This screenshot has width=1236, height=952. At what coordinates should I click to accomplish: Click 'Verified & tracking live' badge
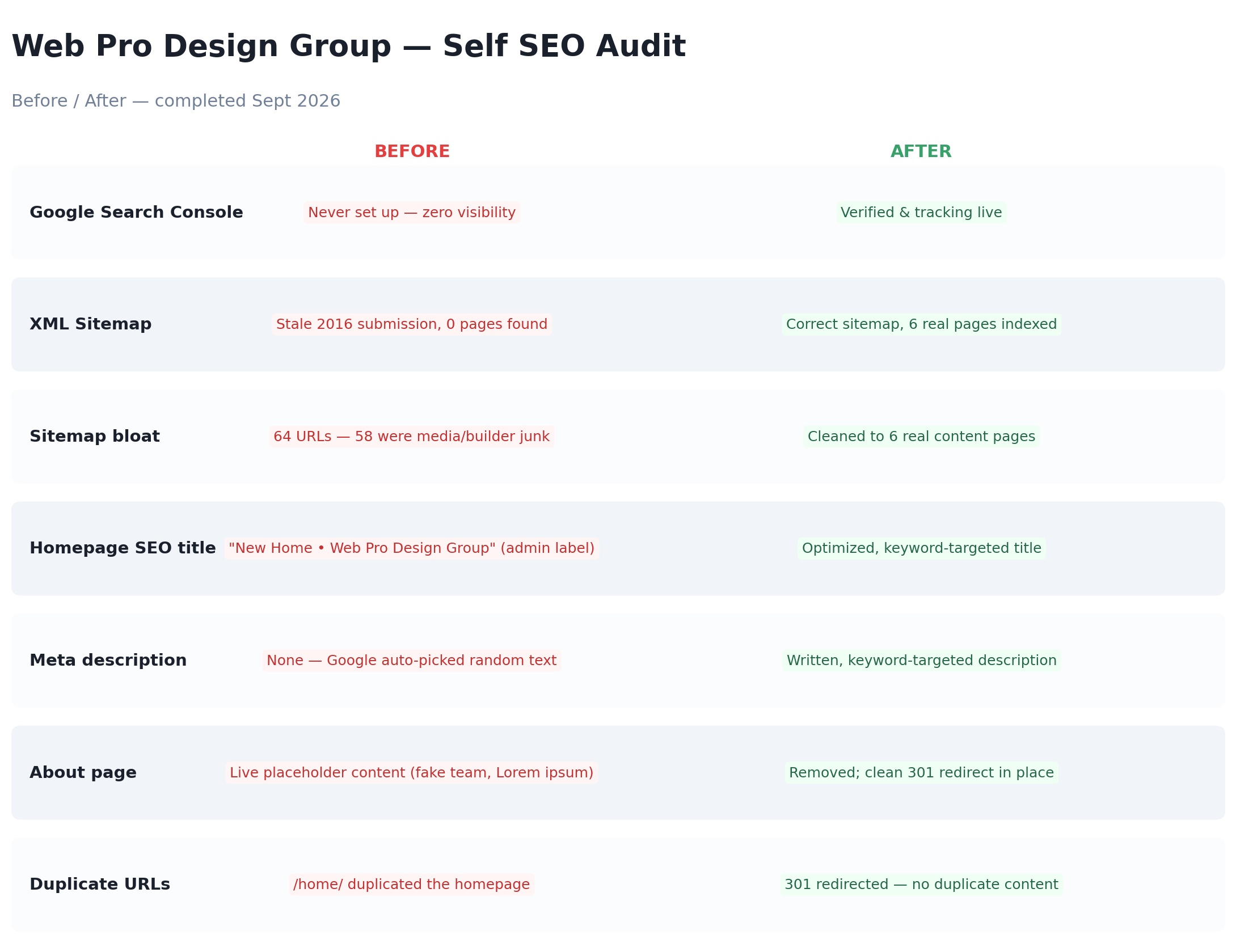pos(921,213)
